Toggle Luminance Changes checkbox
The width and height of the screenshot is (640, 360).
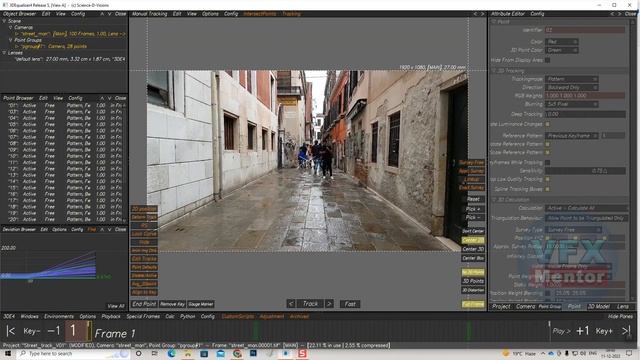[x=547, y=124]
